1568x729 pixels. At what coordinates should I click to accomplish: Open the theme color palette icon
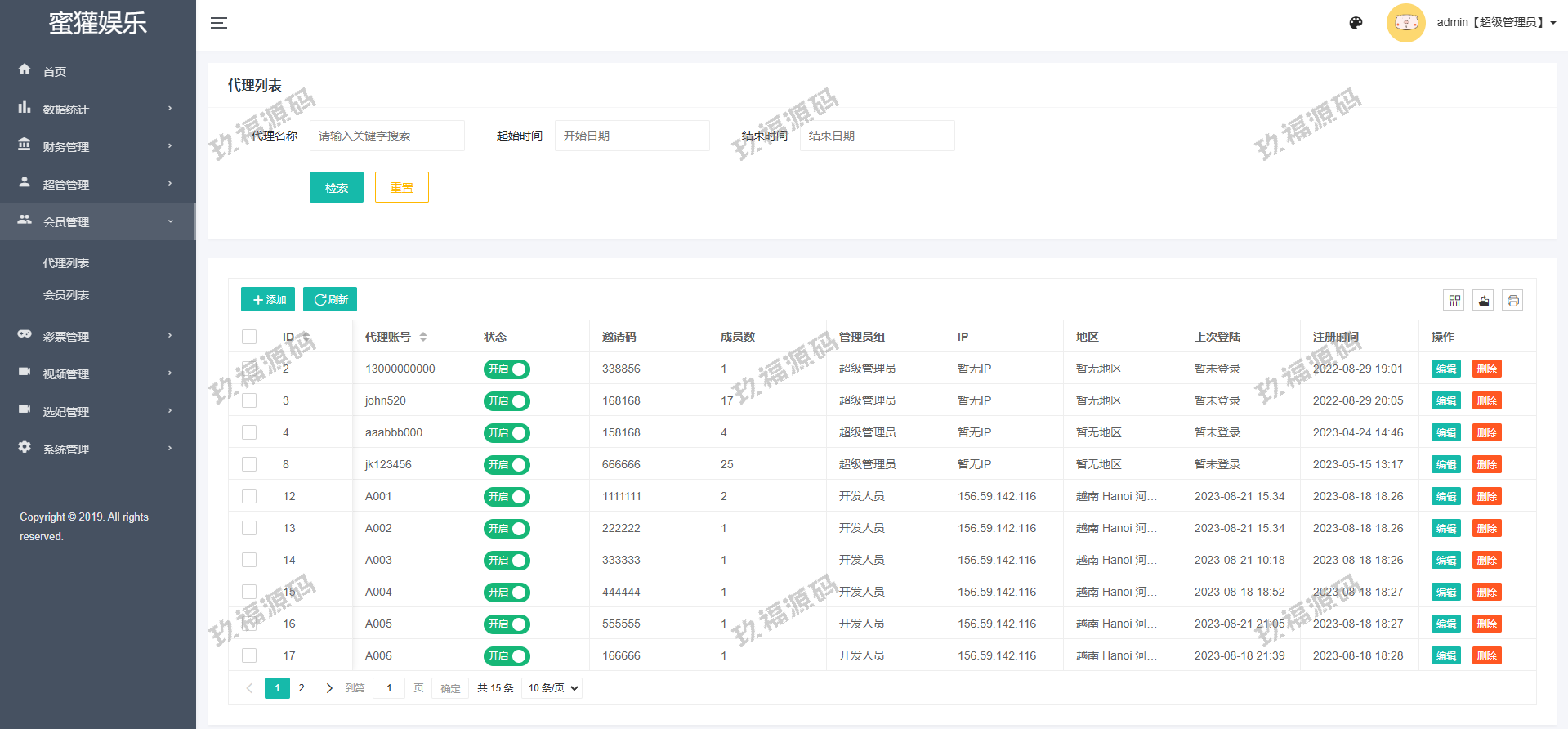tap(1356, 23)
